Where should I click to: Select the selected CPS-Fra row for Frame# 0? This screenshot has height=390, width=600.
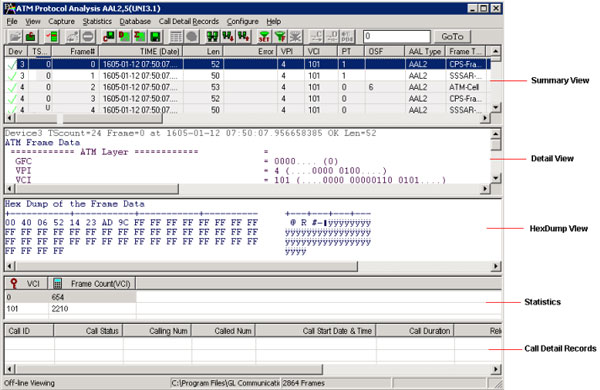pyautogui.click(x=248, y=64)
